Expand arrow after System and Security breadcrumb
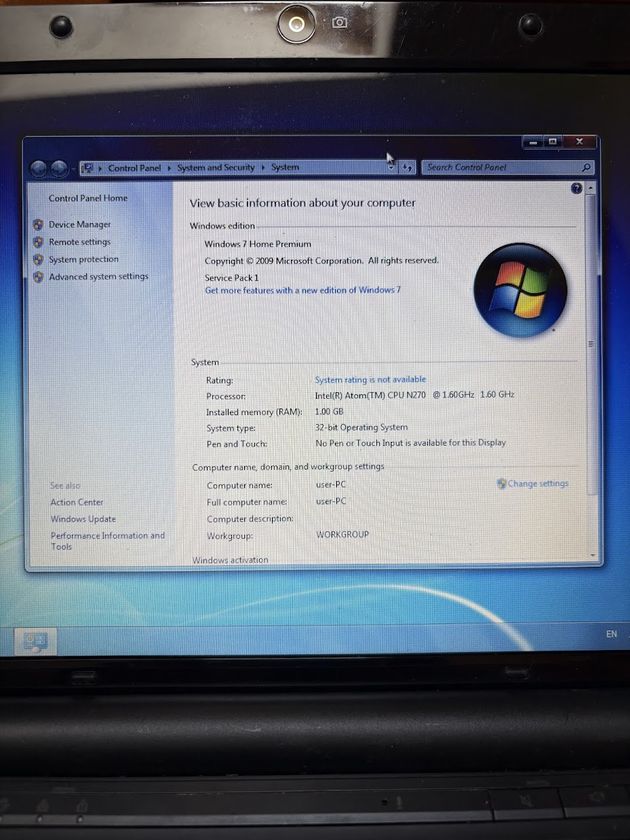Viewport: 630px width, 840px height. point(264,168)
